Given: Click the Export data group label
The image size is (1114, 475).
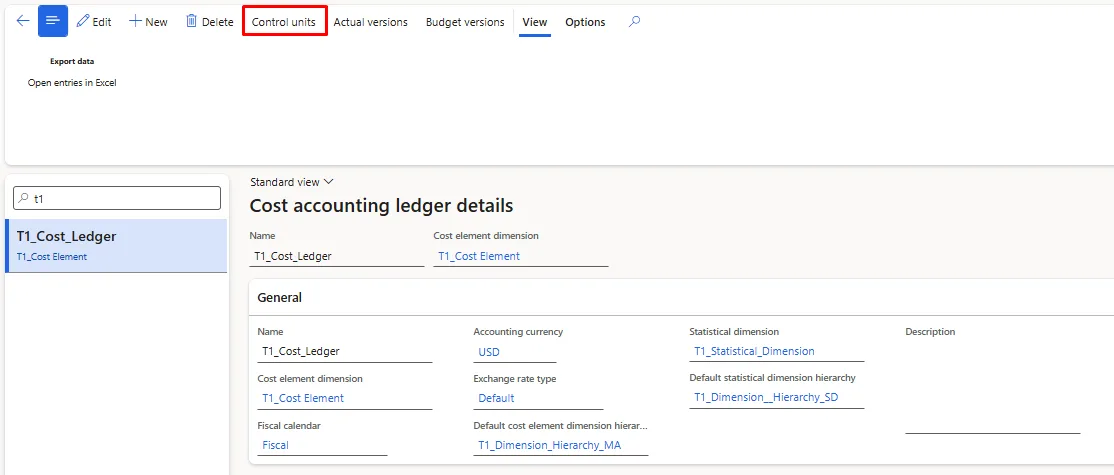Looking at the screenshot, I should [72, 62].
